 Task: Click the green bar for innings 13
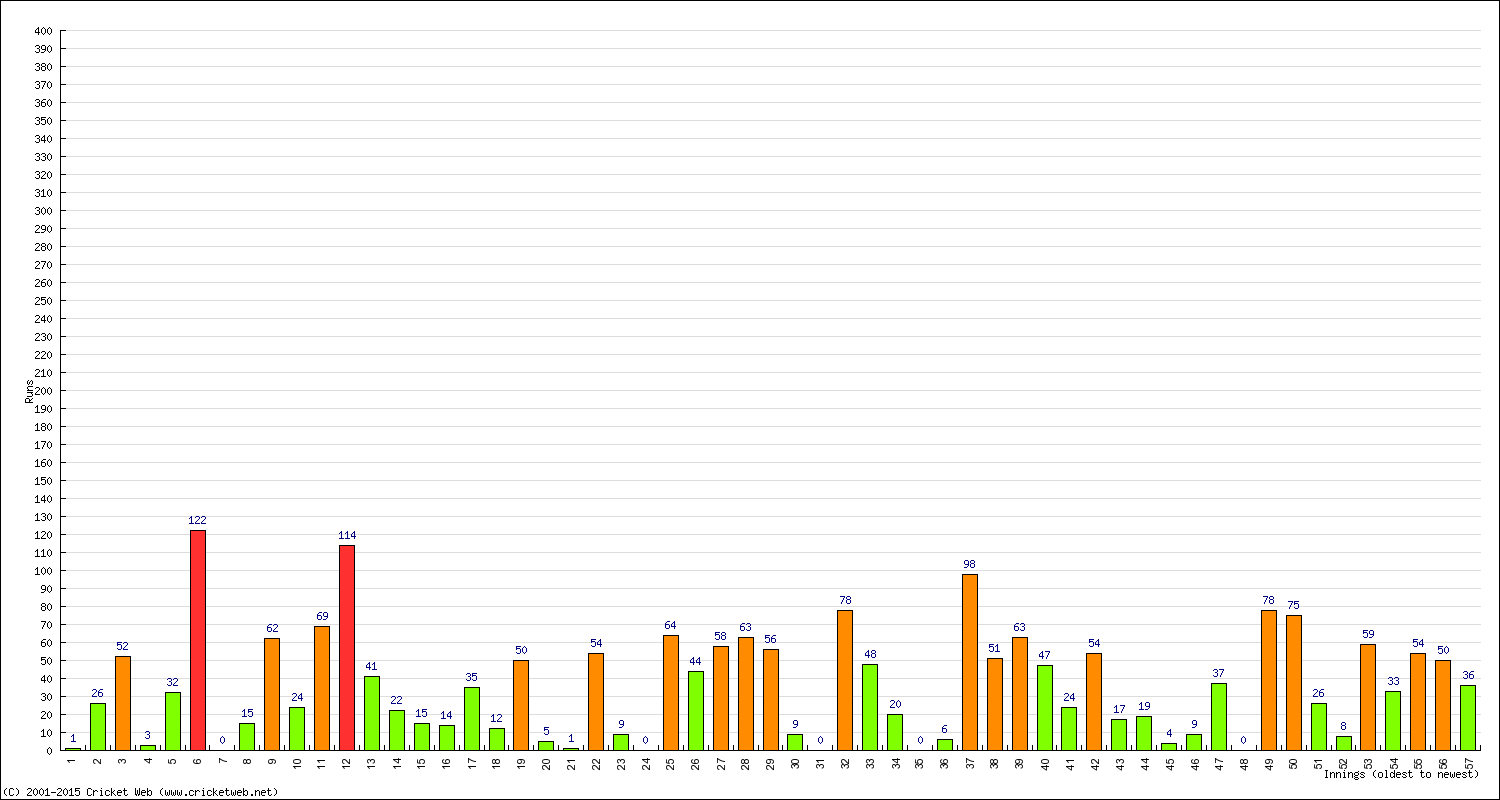372,713
